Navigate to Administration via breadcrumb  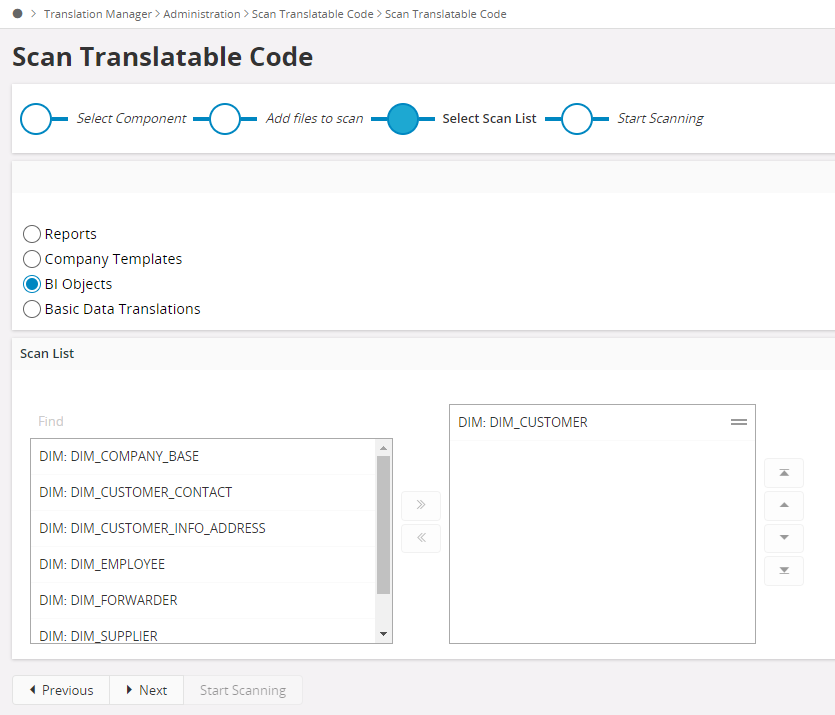(201, 14)
